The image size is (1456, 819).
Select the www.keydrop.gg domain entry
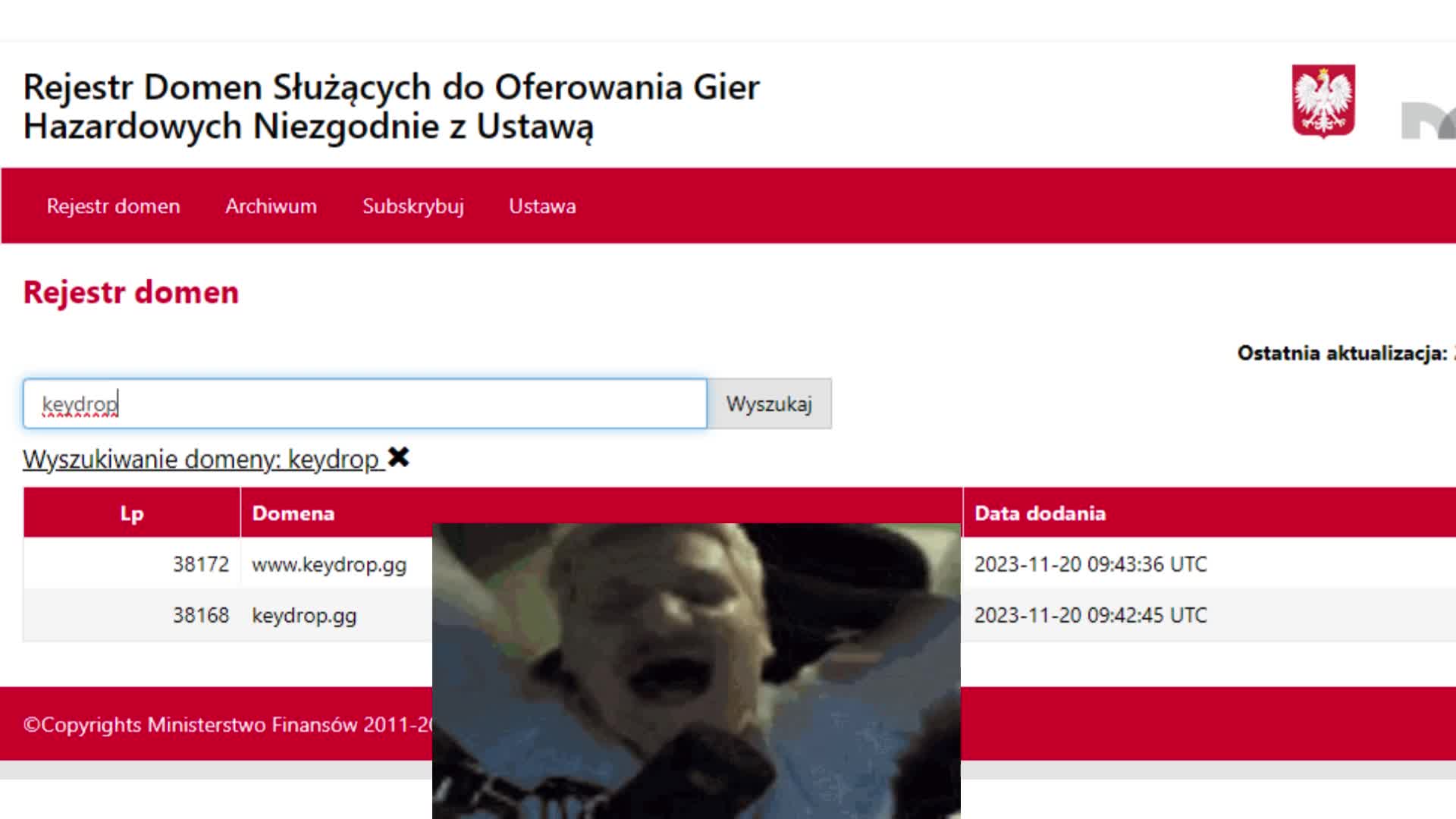coord(329,564)
